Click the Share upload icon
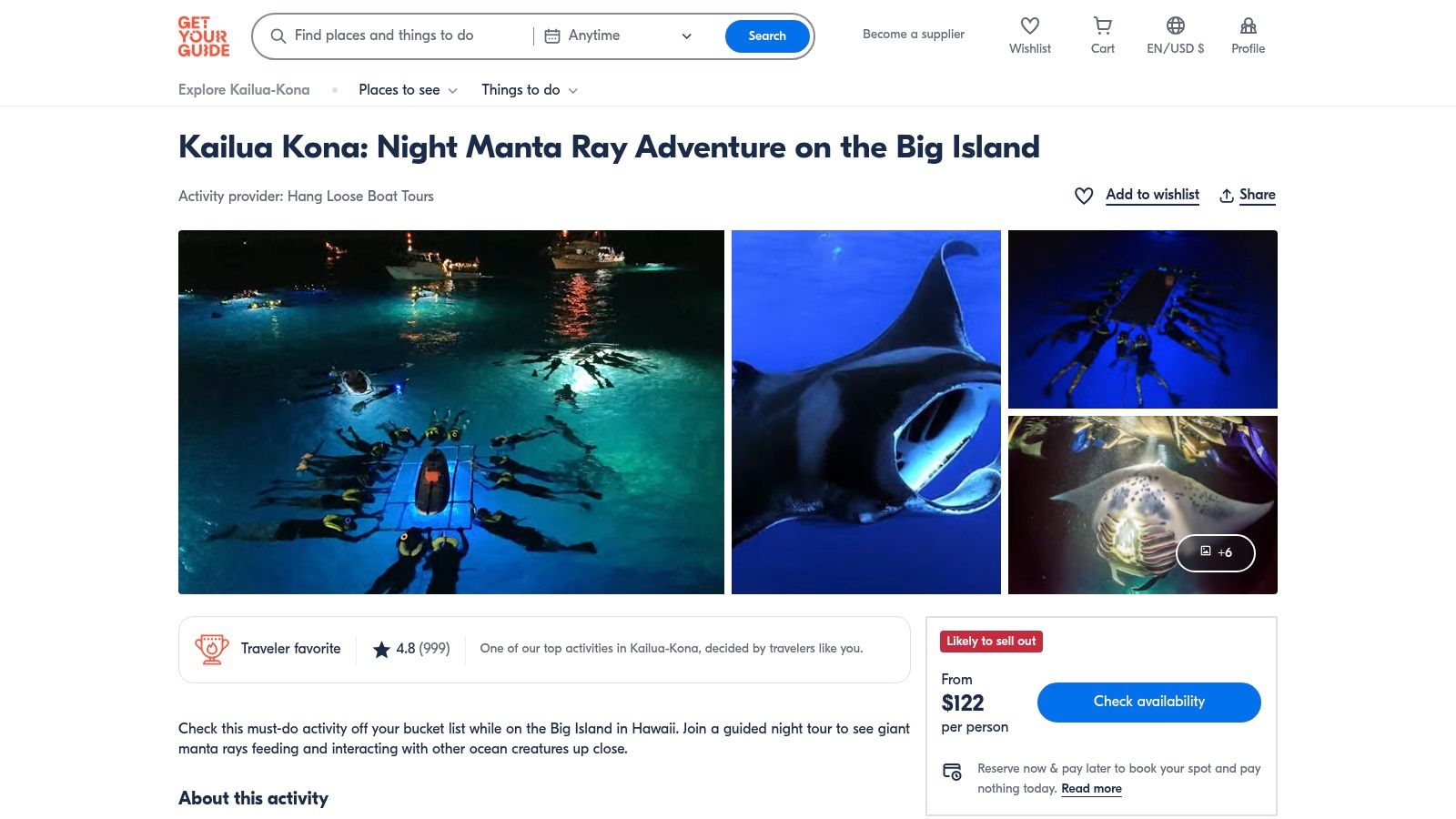This screenshot has width=1456, height=819. 1227,196
